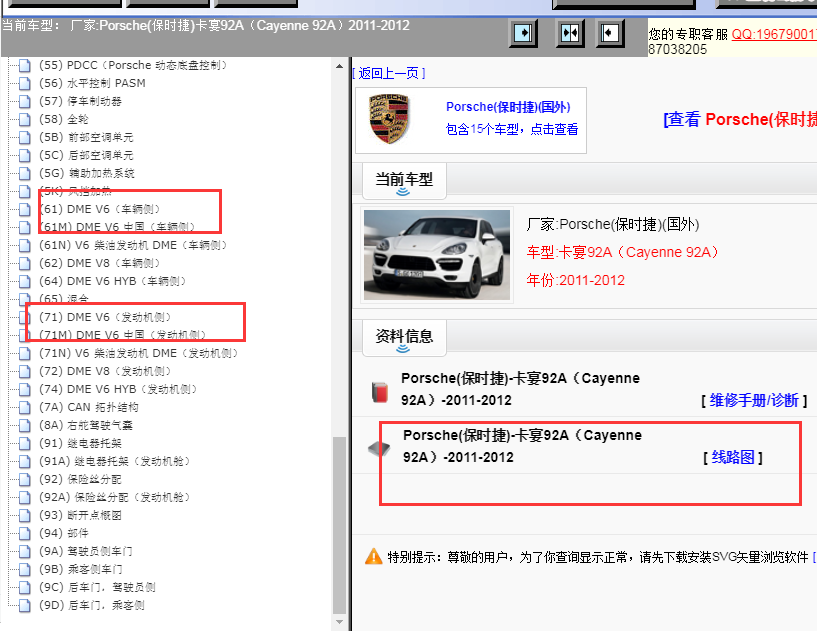Click document icon beside (62) DME V8
This screenshot has height=631, width=817.
pyautogui.click(x=24, y=263)
